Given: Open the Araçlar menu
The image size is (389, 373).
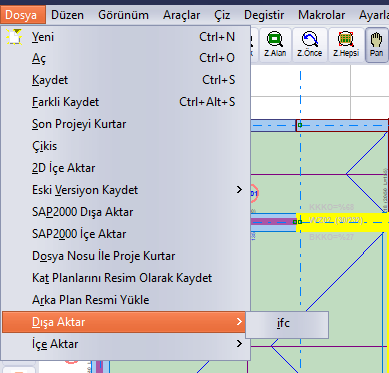Looking at the screenshot, I should [x=181, y=15].
